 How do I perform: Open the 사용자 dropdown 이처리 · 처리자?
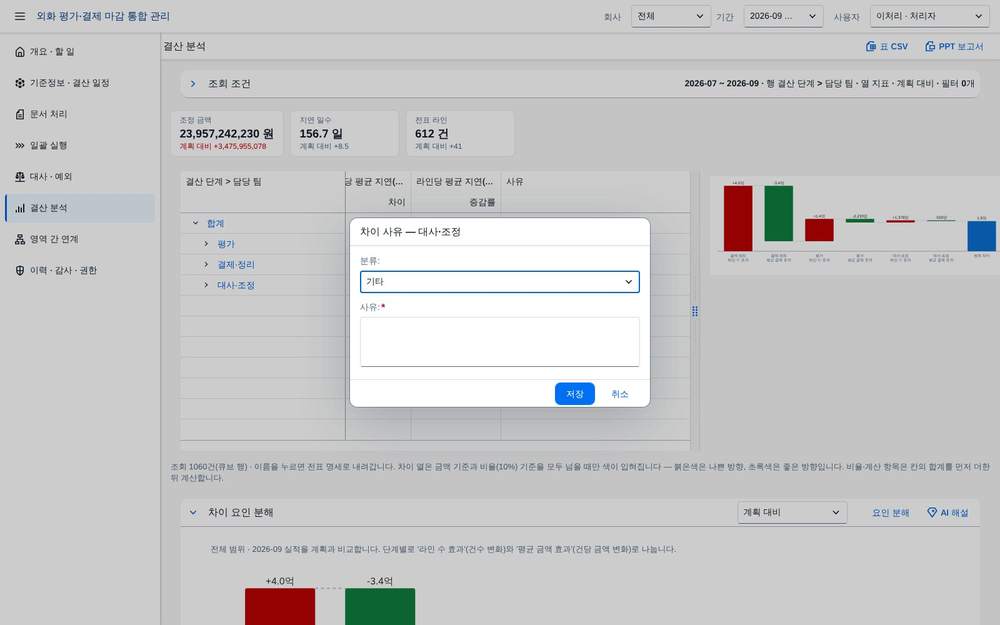tap(929, 16)
